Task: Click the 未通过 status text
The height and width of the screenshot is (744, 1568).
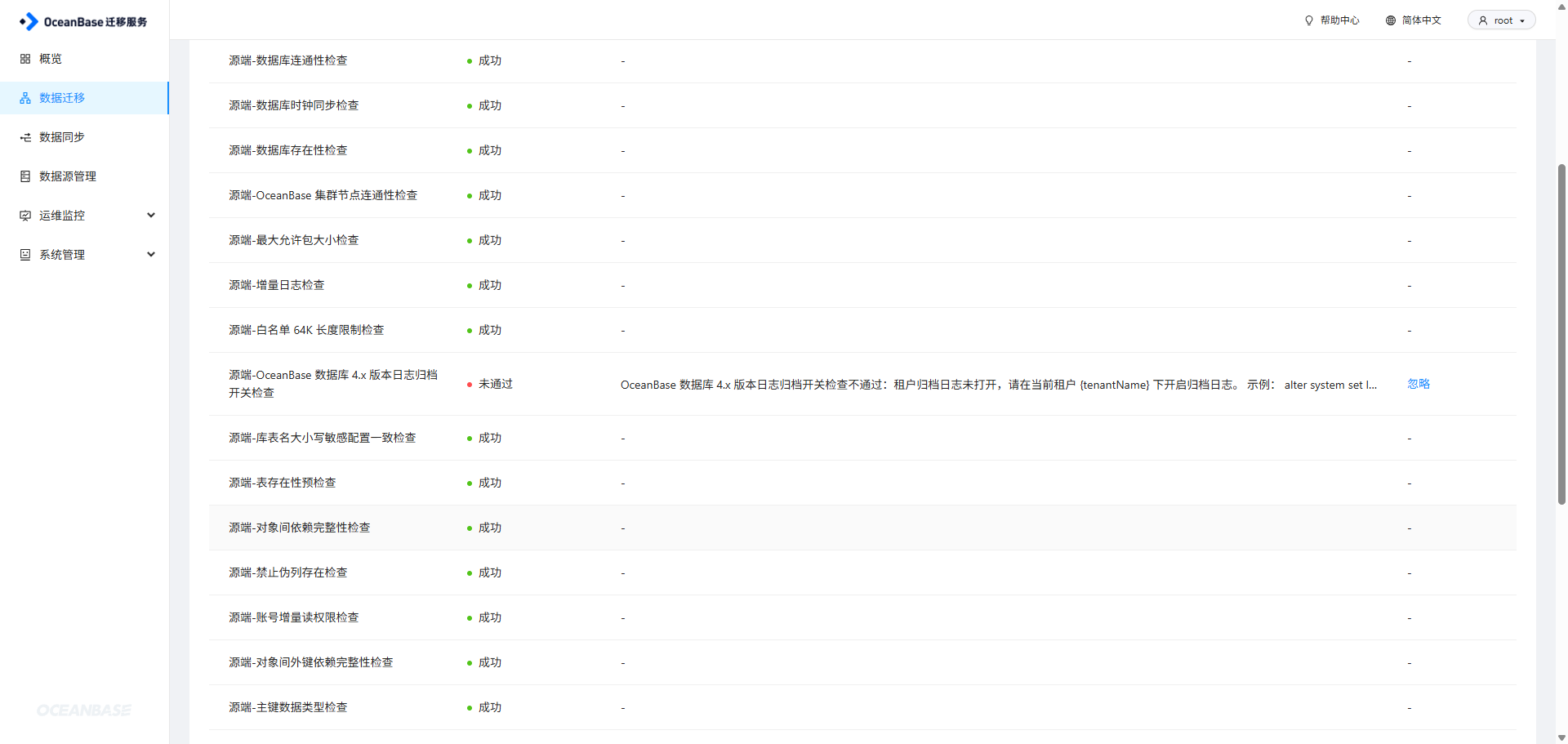Action: tap(495, 384)
